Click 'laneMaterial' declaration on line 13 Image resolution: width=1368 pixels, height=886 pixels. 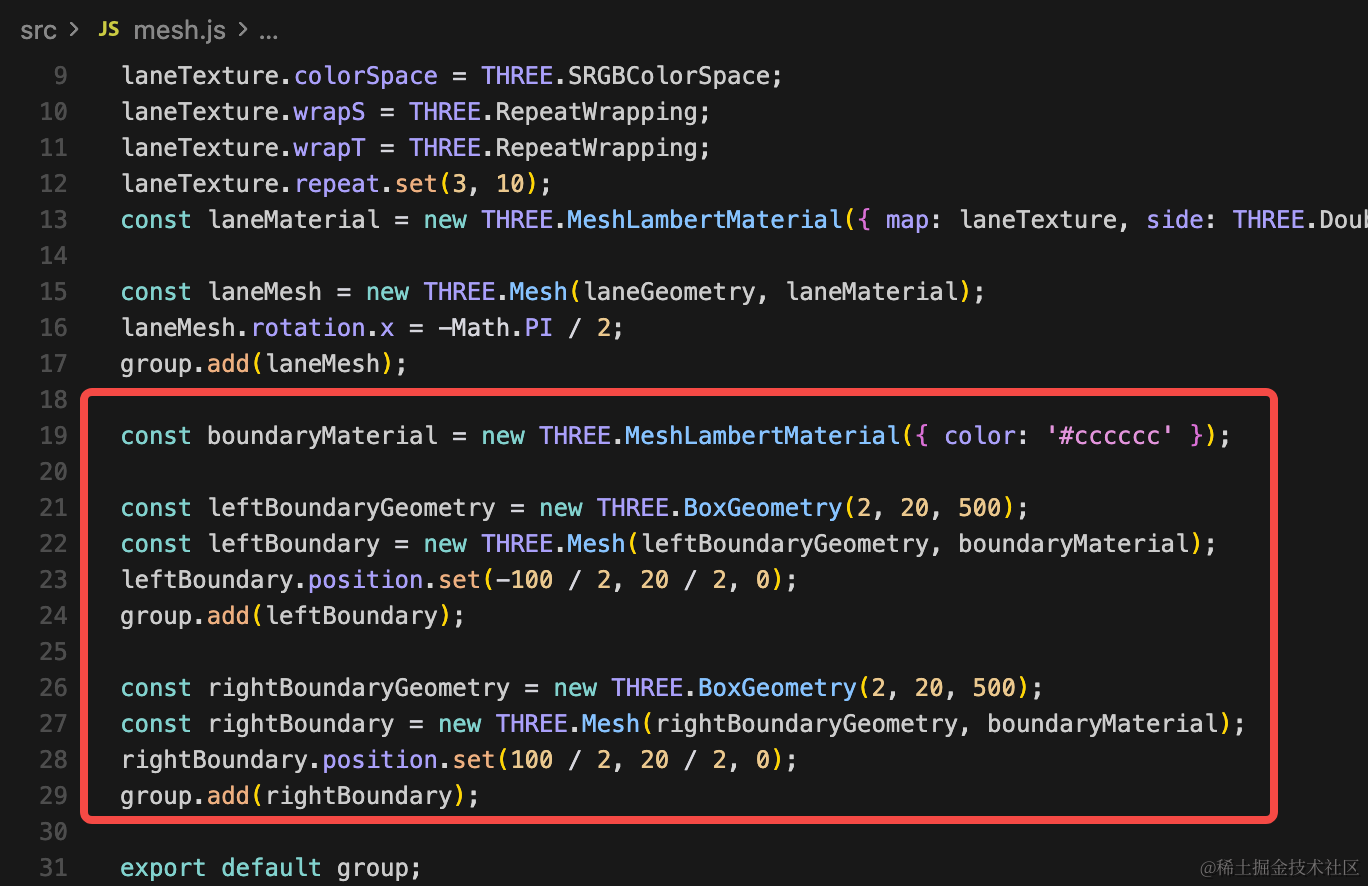pyautogui.click(x=293, y=220)
